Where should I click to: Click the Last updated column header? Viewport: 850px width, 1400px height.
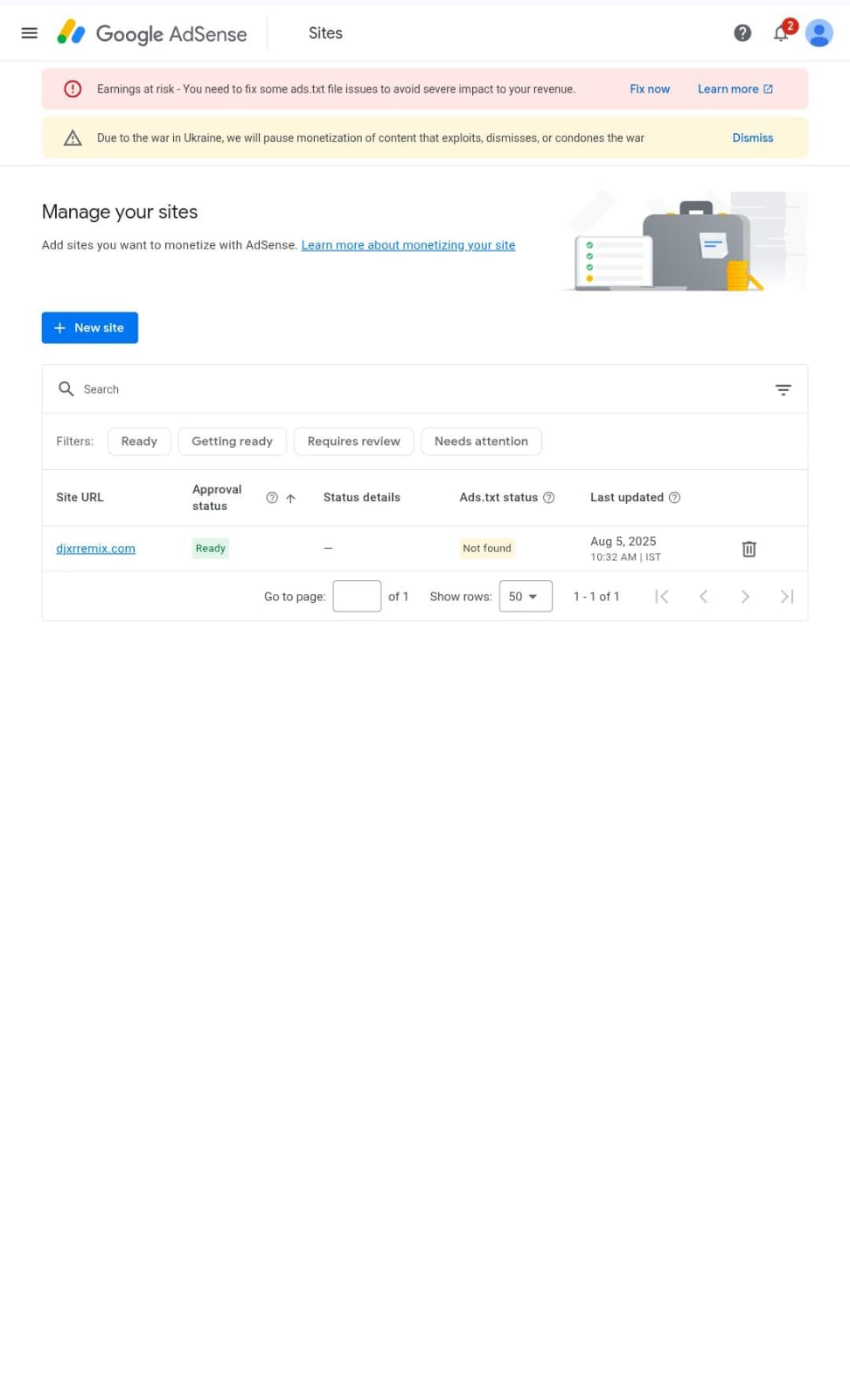627,498
